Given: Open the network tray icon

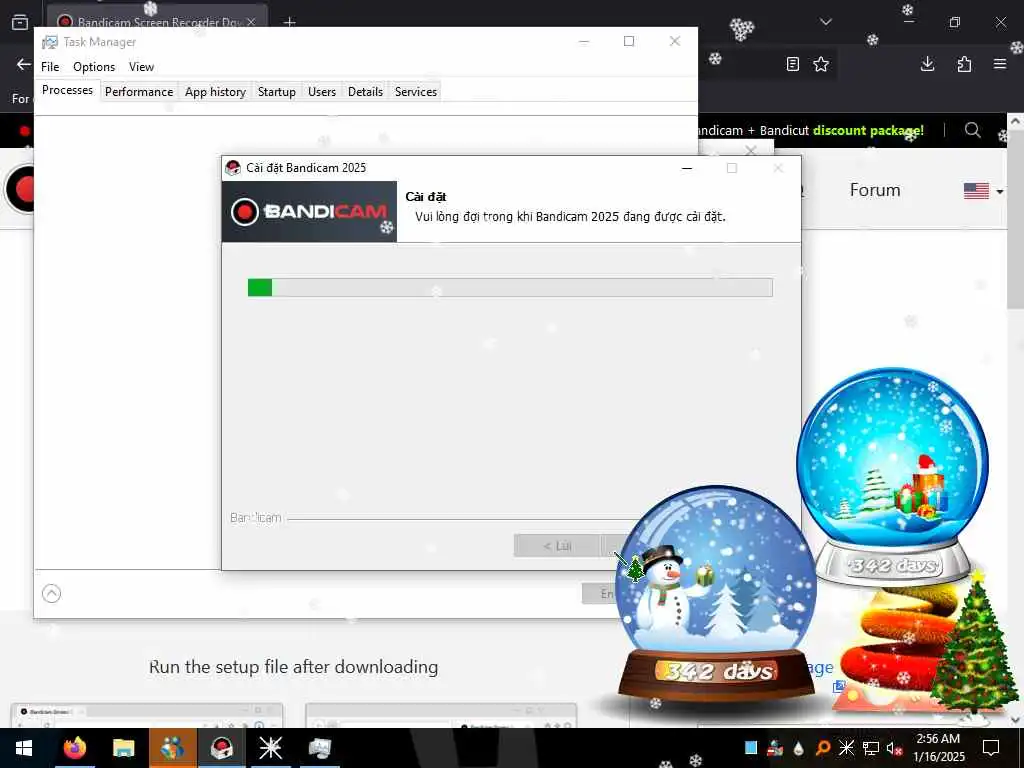Looking at the screenshot, I should [870, 748].
